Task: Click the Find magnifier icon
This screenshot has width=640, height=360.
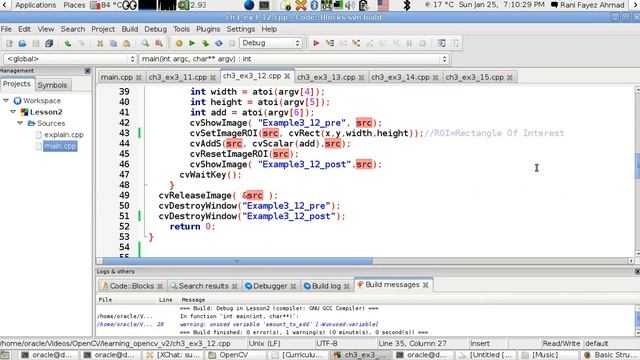Action: [x=145, y=43]
